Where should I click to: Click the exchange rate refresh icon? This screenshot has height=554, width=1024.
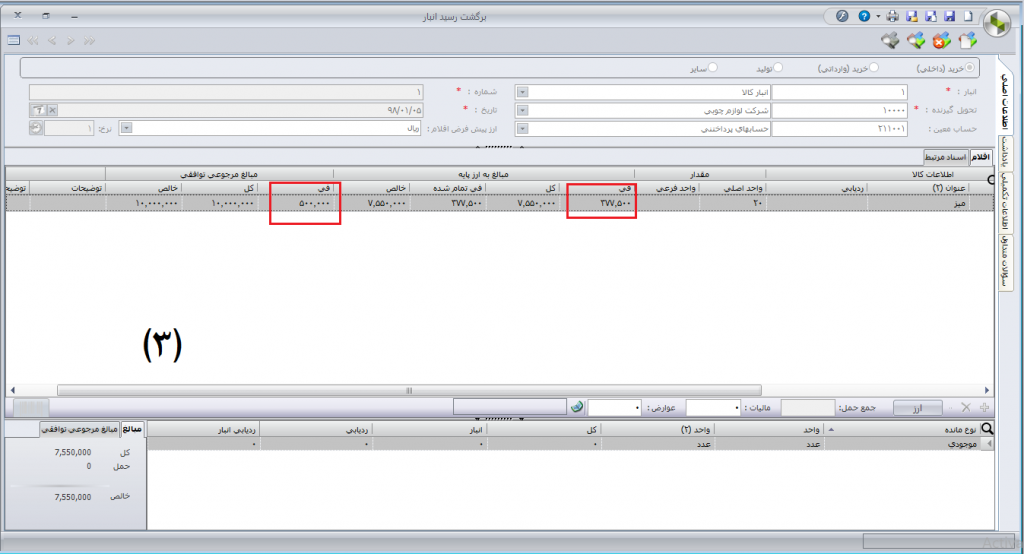point(35,128)
